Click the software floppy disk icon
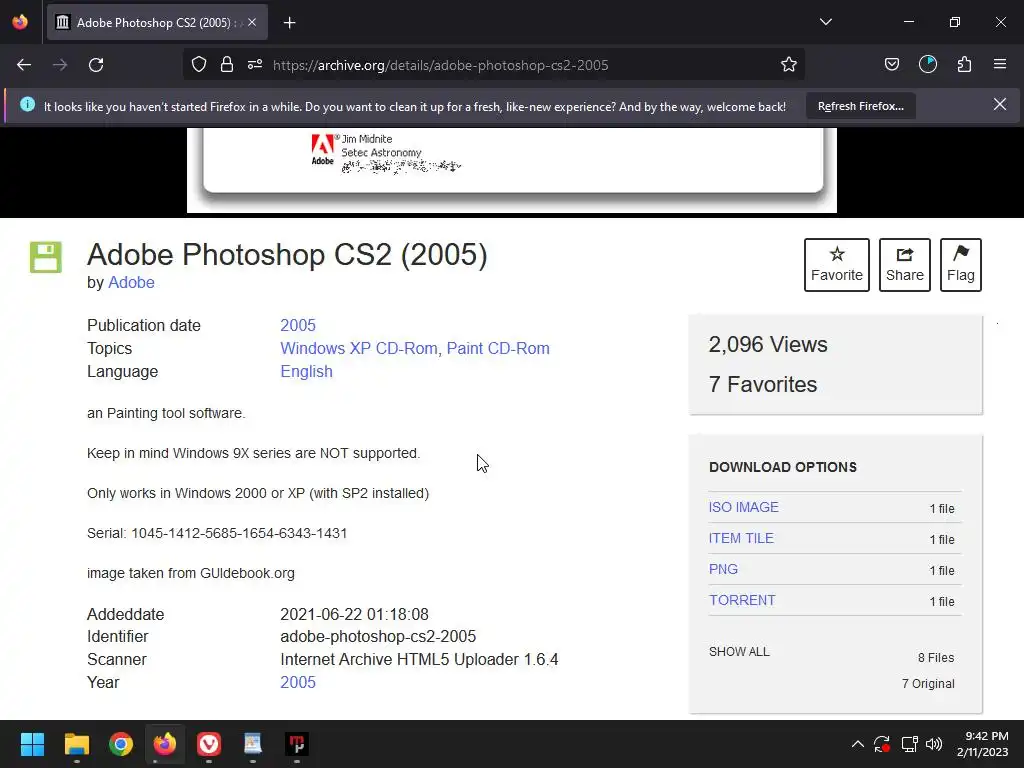1024x768 pixels. tap(46, 257)
